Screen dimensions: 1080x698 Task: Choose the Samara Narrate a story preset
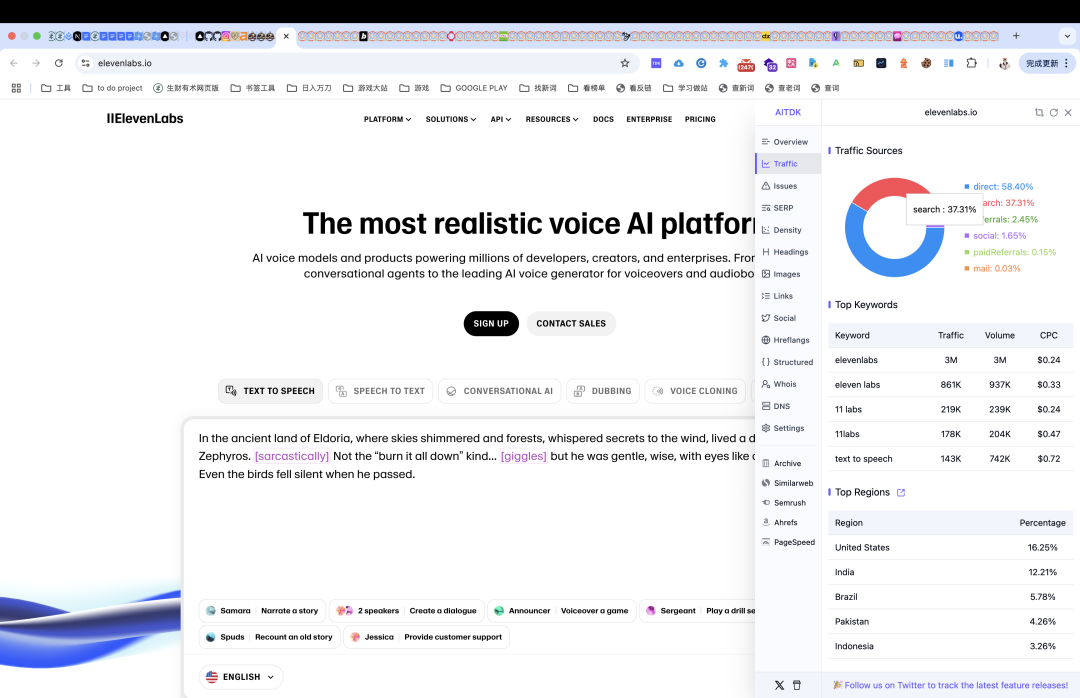(262, 611)
